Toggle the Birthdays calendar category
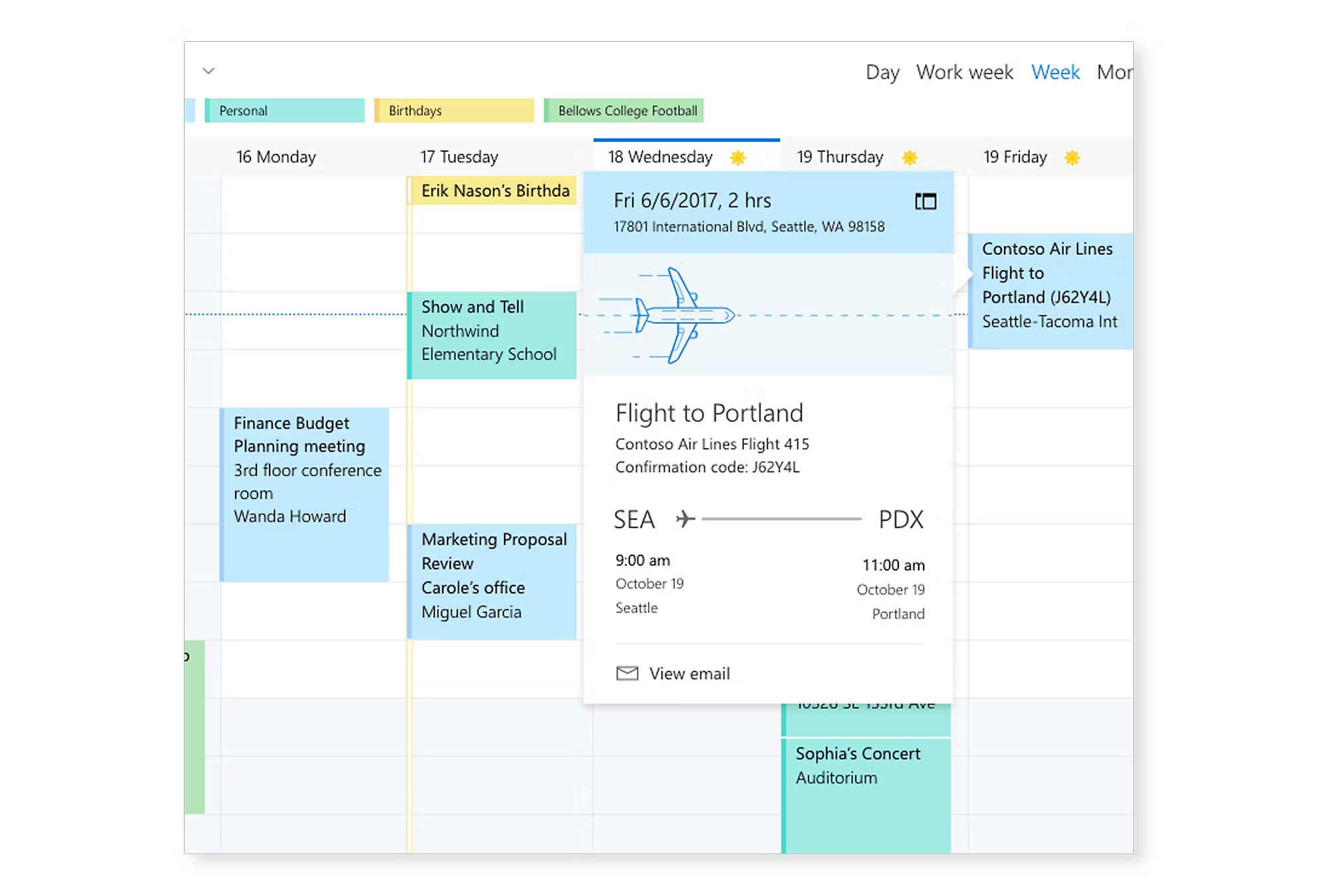1318x896 pixels. point(454,111)
